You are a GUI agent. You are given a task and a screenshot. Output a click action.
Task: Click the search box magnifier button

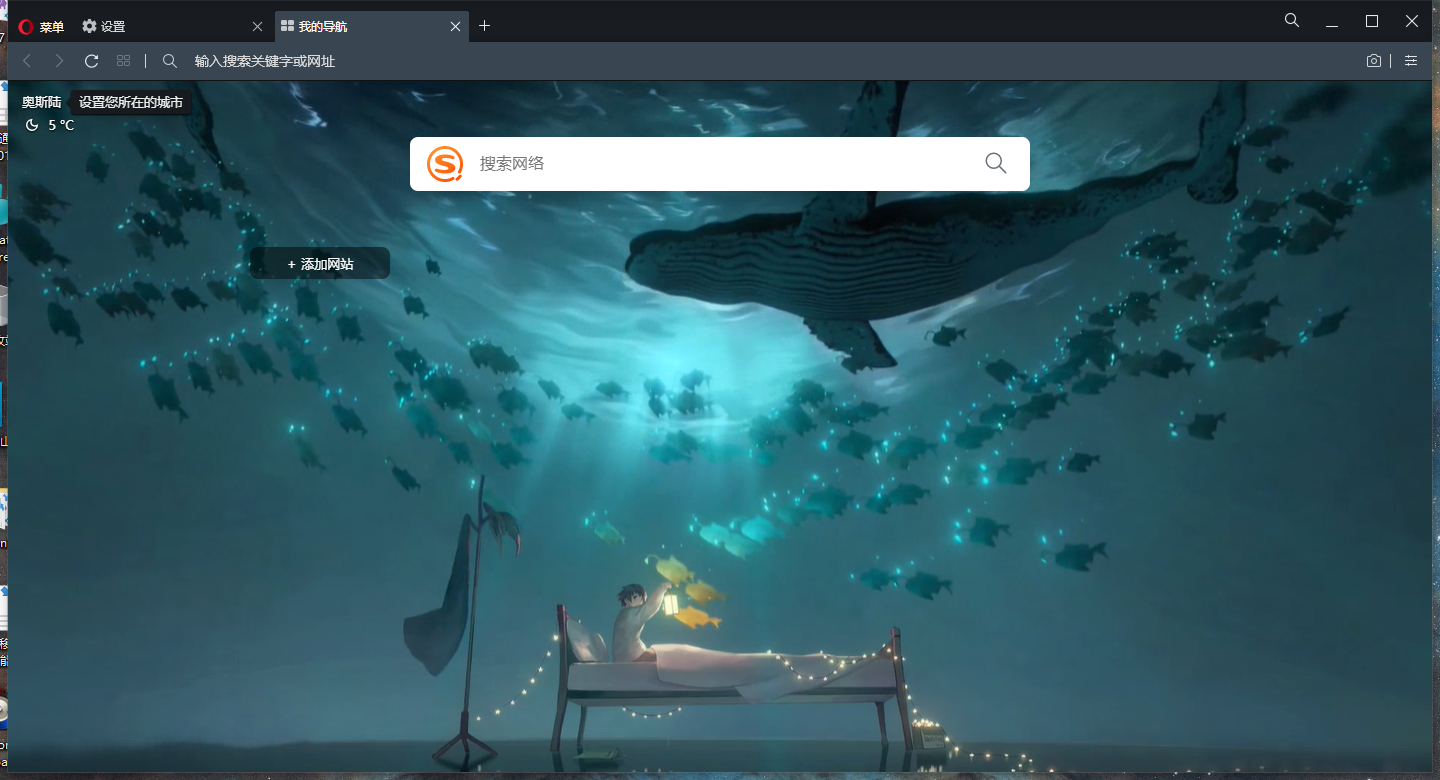click(996, 164)
